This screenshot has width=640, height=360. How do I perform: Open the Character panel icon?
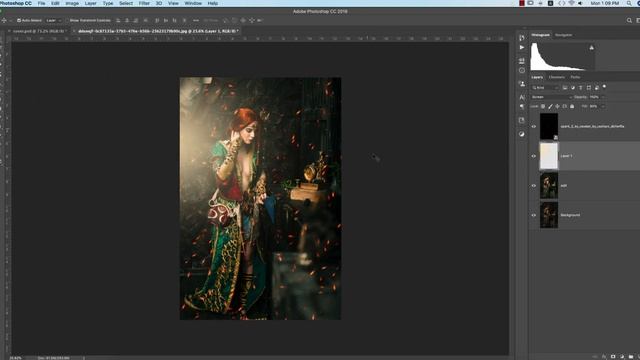522,97
